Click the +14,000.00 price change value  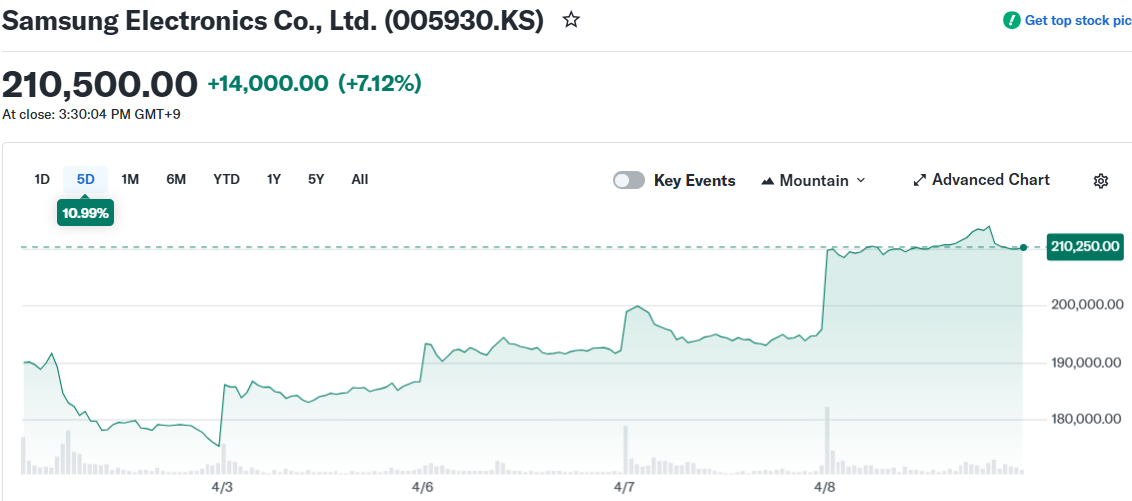click(x=268, y=84)
